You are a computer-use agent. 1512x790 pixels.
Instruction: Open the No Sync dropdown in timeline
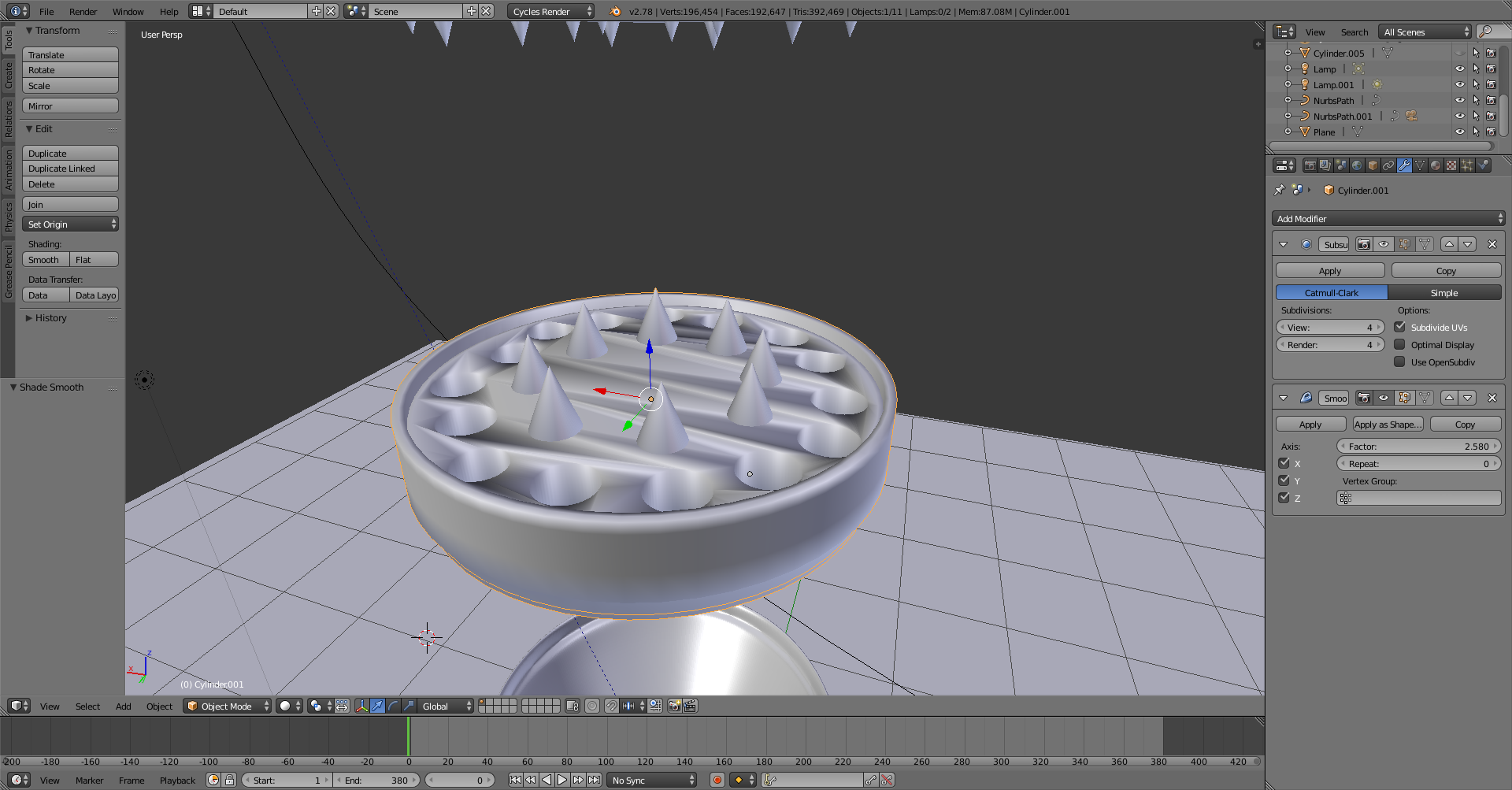(x=653, y=780)
